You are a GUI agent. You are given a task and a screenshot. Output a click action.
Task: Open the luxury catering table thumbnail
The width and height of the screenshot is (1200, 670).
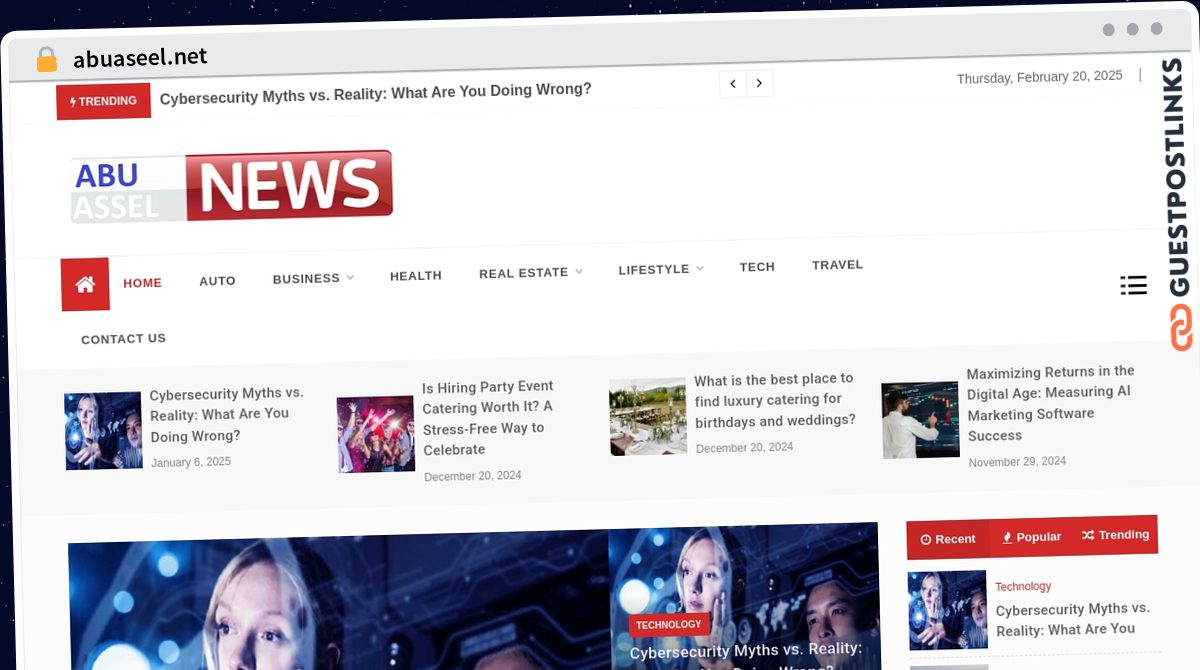[648, 416]
